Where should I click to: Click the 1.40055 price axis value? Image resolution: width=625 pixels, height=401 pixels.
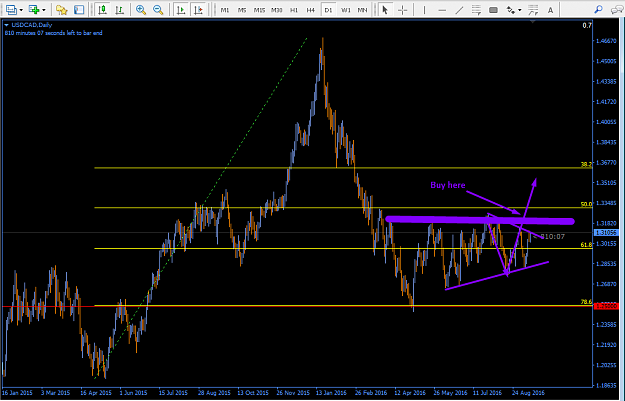(606, 122)
